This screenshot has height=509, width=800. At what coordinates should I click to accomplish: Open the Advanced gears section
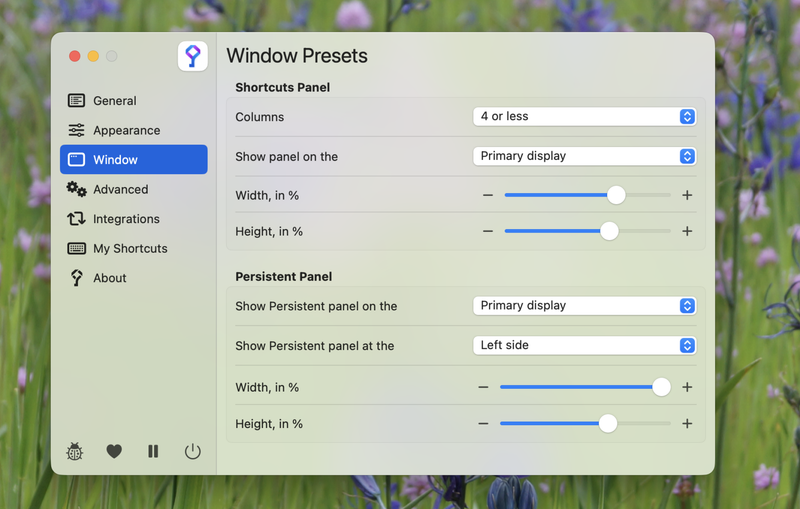tap(120, 189)
